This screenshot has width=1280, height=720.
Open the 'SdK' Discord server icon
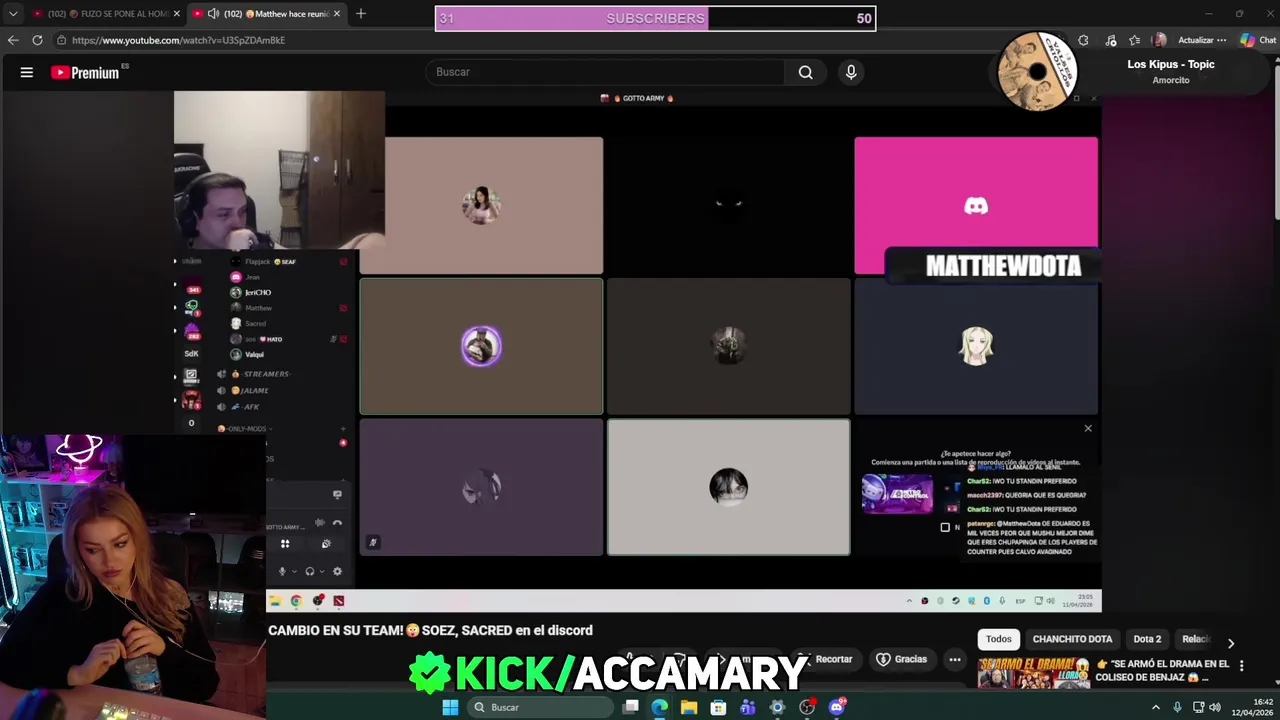[x=191, y=353]
